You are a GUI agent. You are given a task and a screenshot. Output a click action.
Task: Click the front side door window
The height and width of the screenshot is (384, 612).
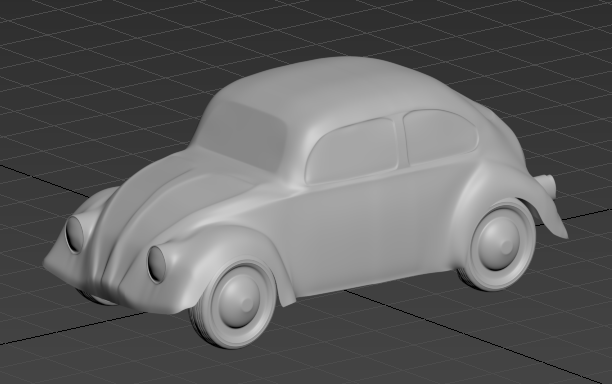coord(352,151)
